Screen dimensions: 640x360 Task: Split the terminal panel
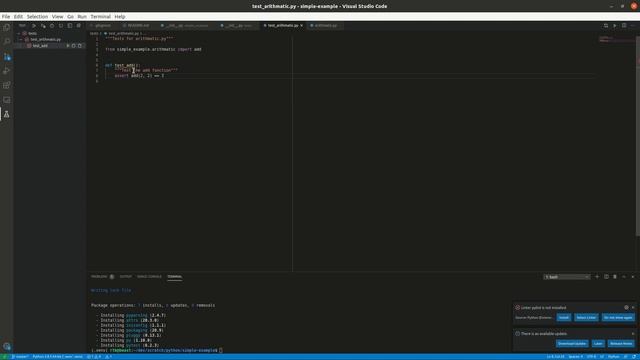coord(606,277)
